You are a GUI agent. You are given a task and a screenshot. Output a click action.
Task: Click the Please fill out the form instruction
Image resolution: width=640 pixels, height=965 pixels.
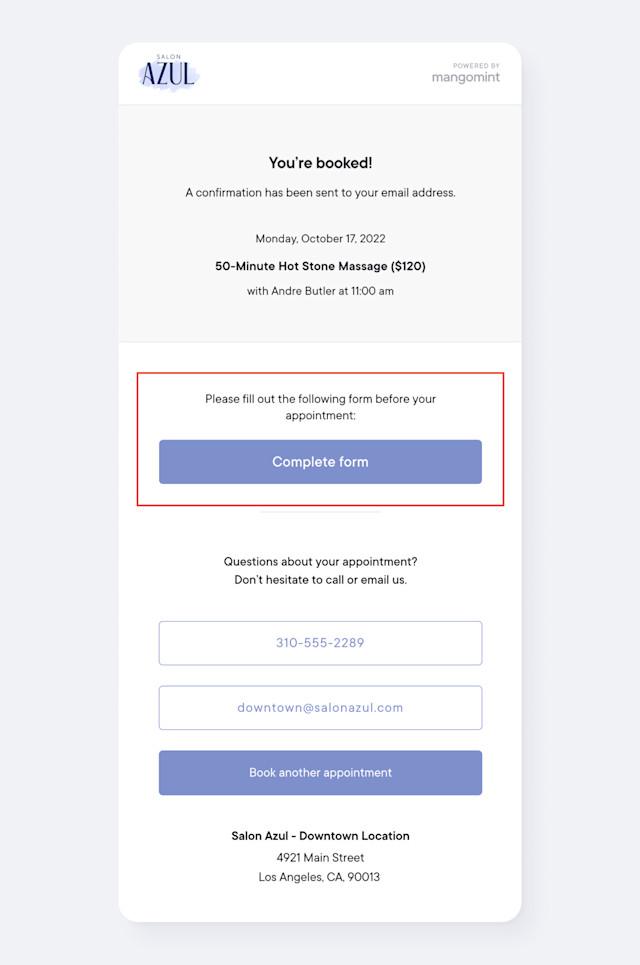pyautogui.click(x=321, y=407)
